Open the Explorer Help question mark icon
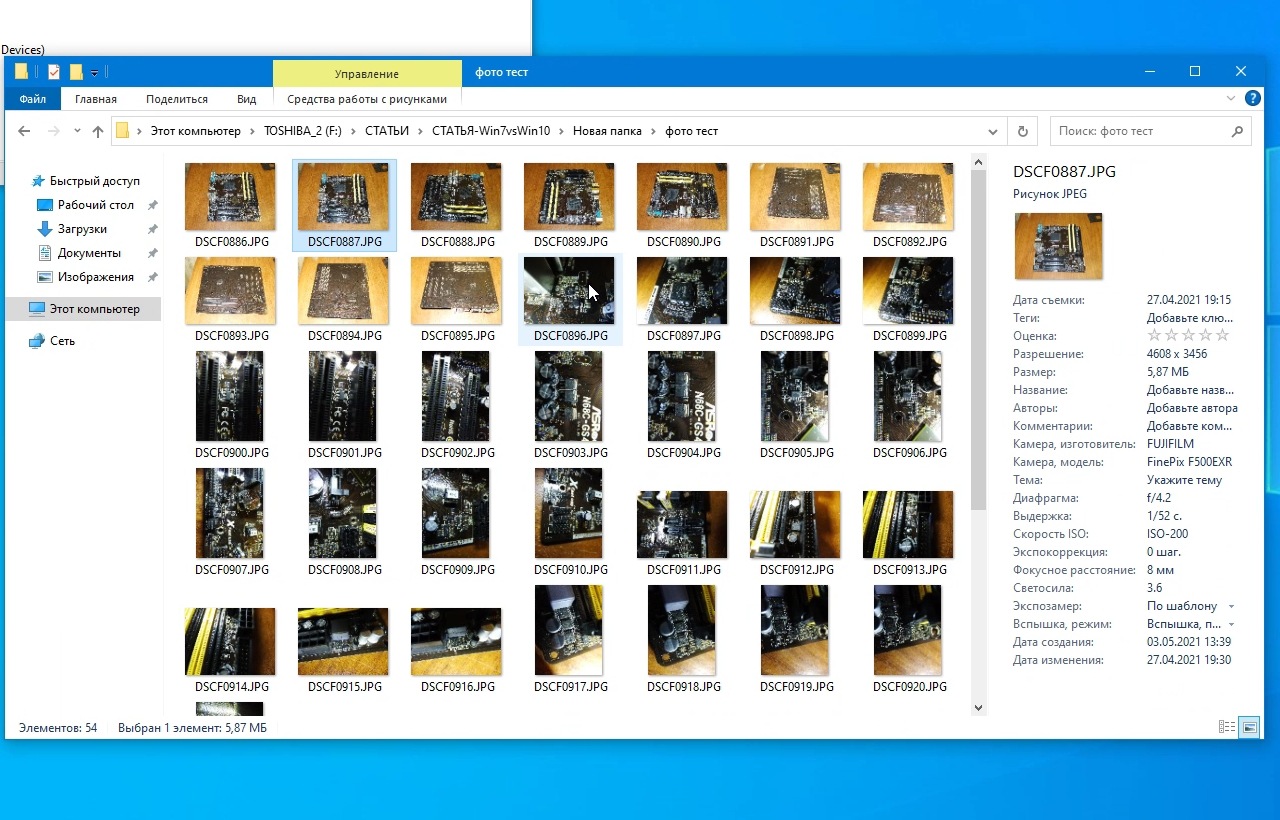 coord(1252,99)
